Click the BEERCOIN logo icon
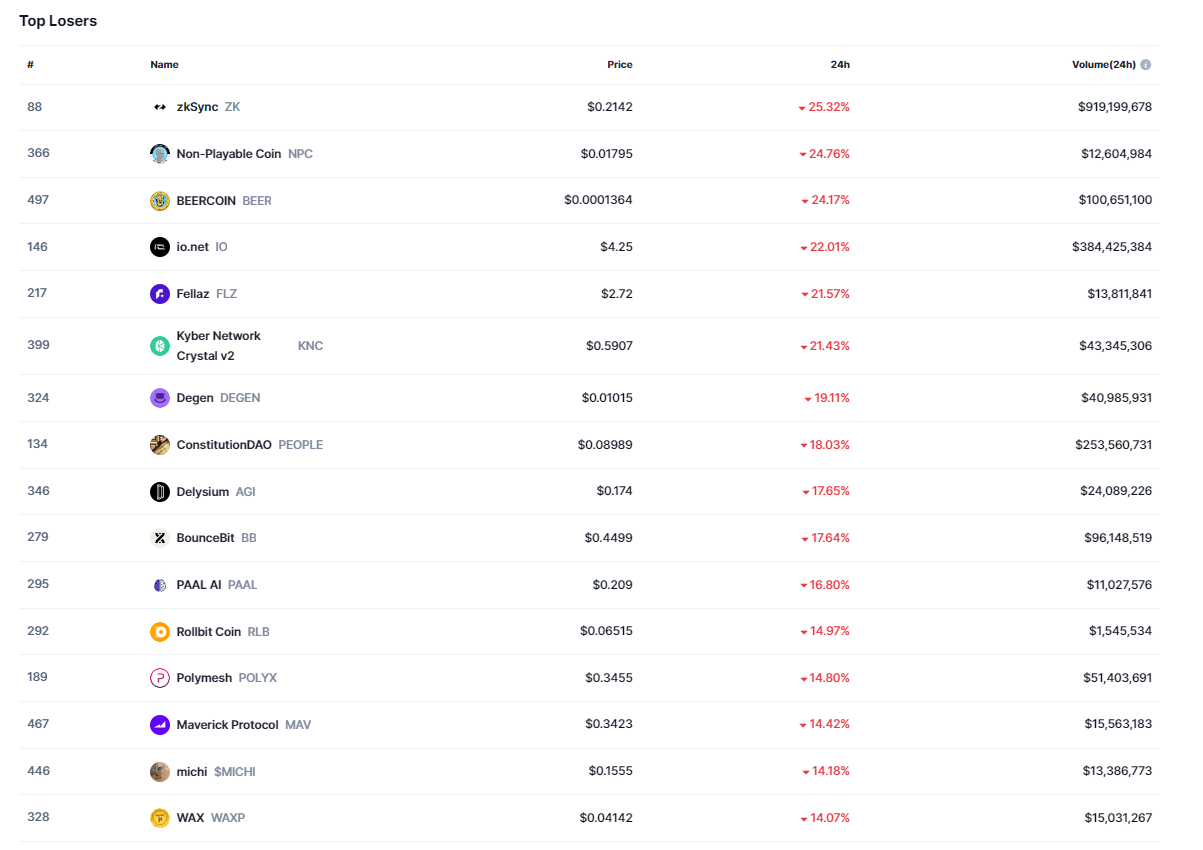 pos(160,201)
